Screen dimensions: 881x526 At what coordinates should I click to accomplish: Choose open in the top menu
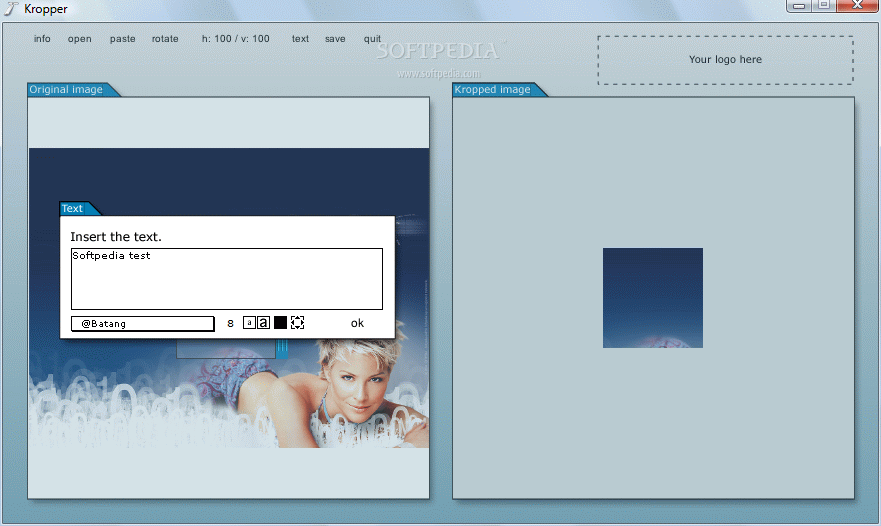tap(80, 39)
